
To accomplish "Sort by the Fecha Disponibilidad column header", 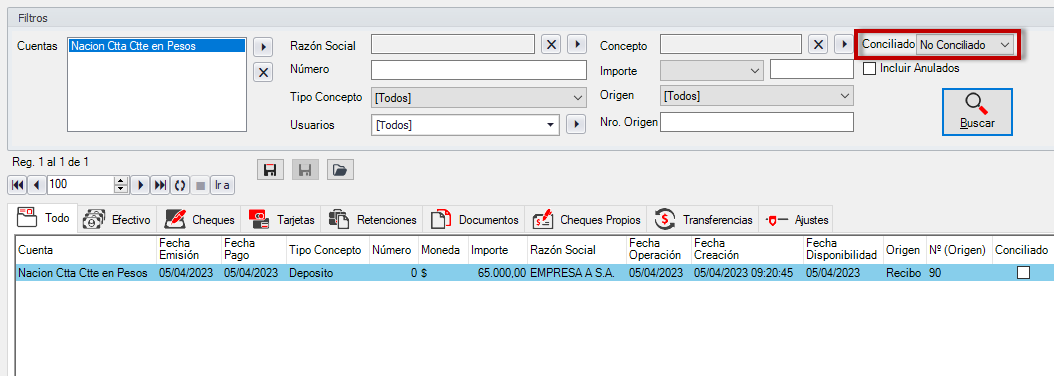I will (843, 250).
